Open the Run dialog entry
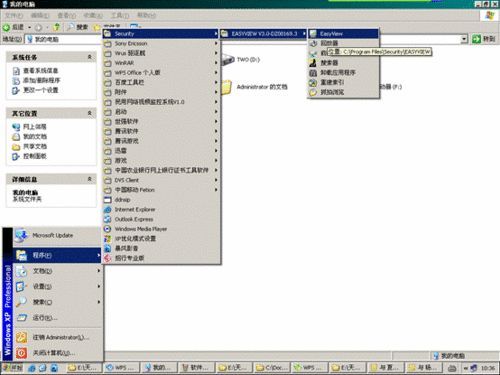 (x=57, y=318)
